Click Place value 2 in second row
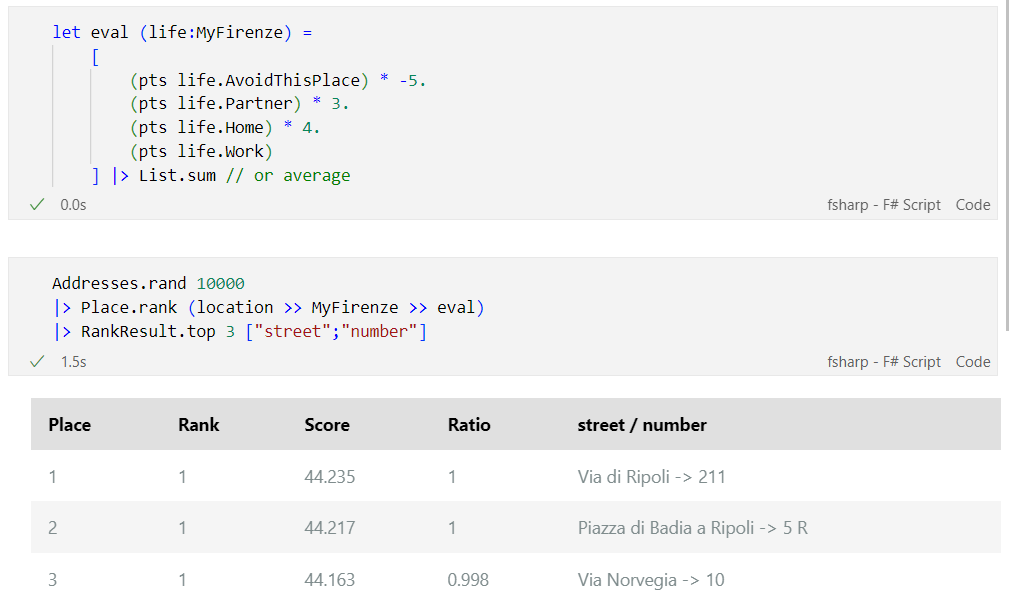Image resolution: width=1009 pixels, height=608 pixels. [x=53, y=528]
